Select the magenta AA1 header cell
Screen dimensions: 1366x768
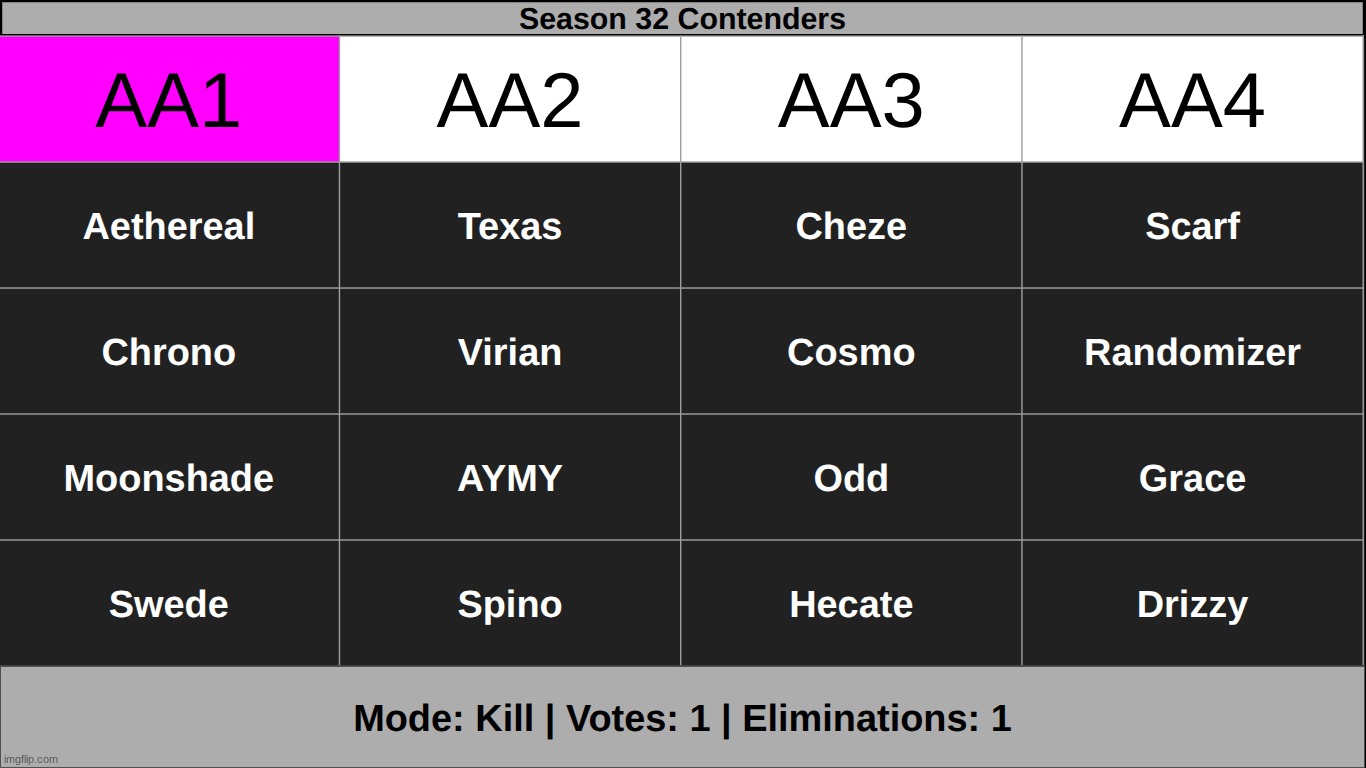169,99
